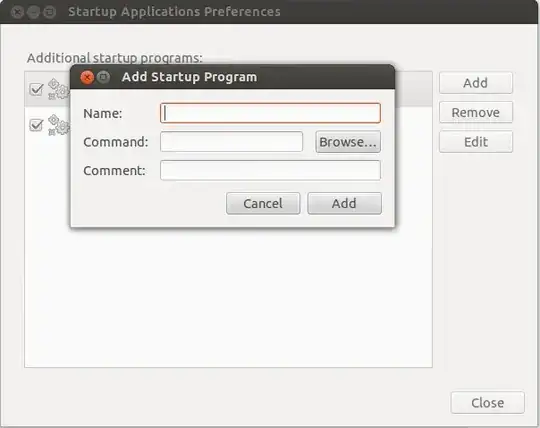Uncheck the first startup program checkbox
The width and height of the screenshot is (540, 428).
click(36, 89)
